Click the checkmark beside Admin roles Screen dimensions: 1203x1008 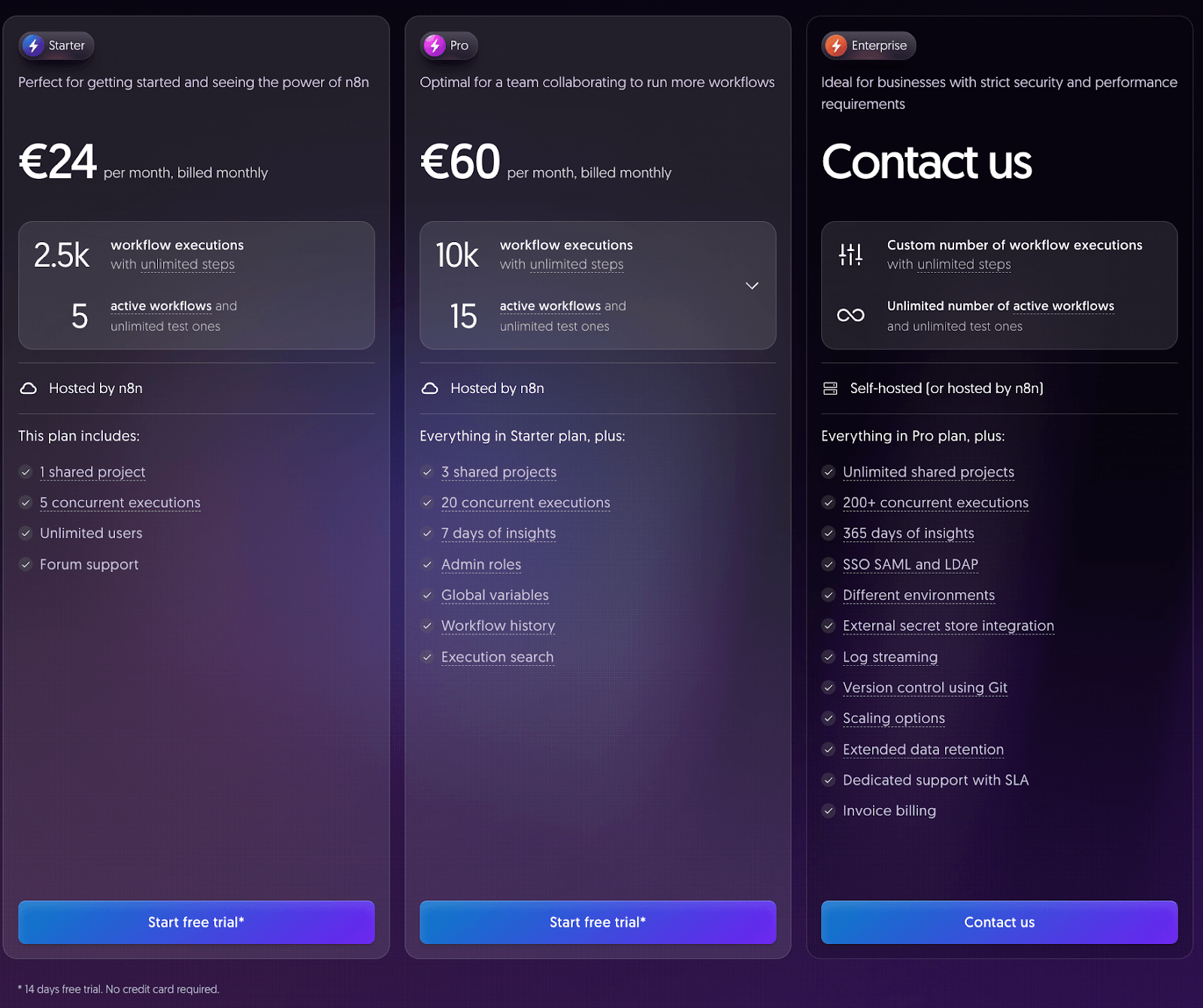427,565
